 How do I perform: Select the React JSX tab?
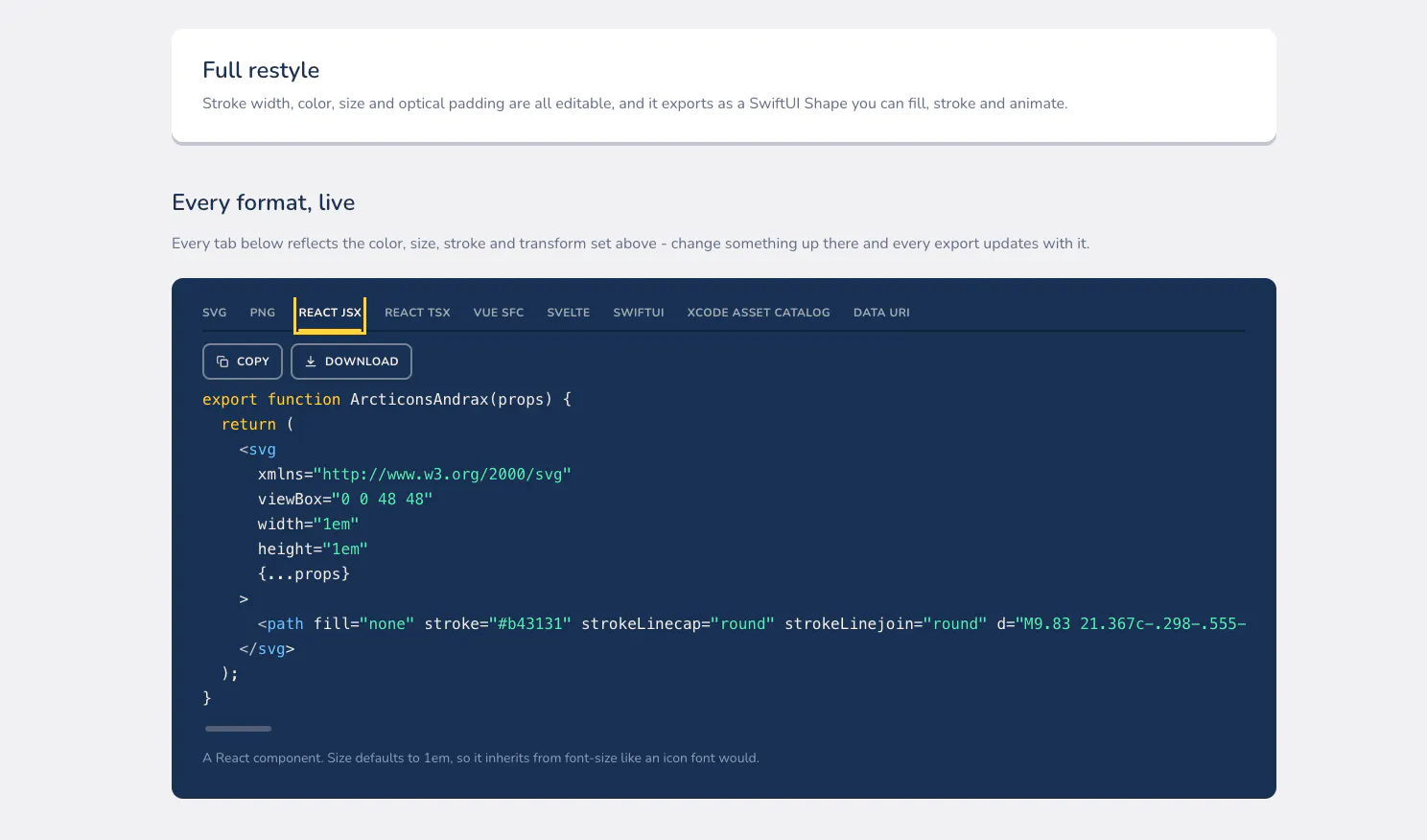(x=330, y=313)
